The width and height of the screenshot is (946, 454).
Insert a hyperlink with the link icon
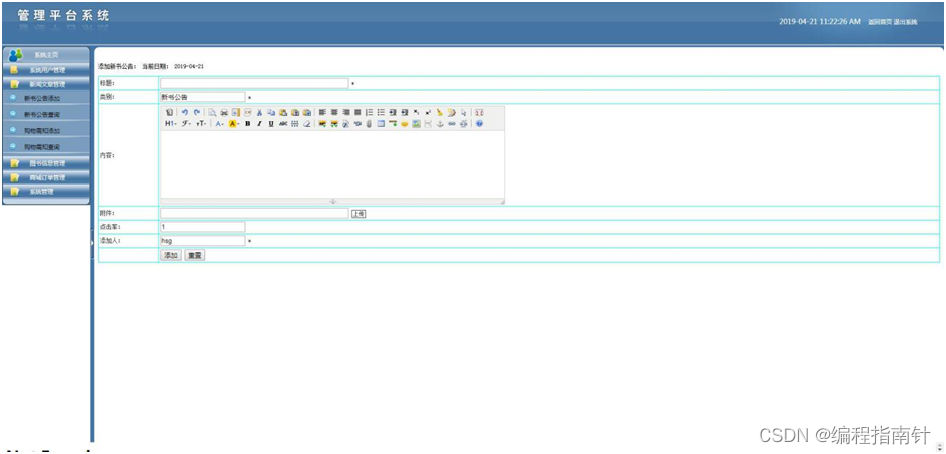click(452, 124)
